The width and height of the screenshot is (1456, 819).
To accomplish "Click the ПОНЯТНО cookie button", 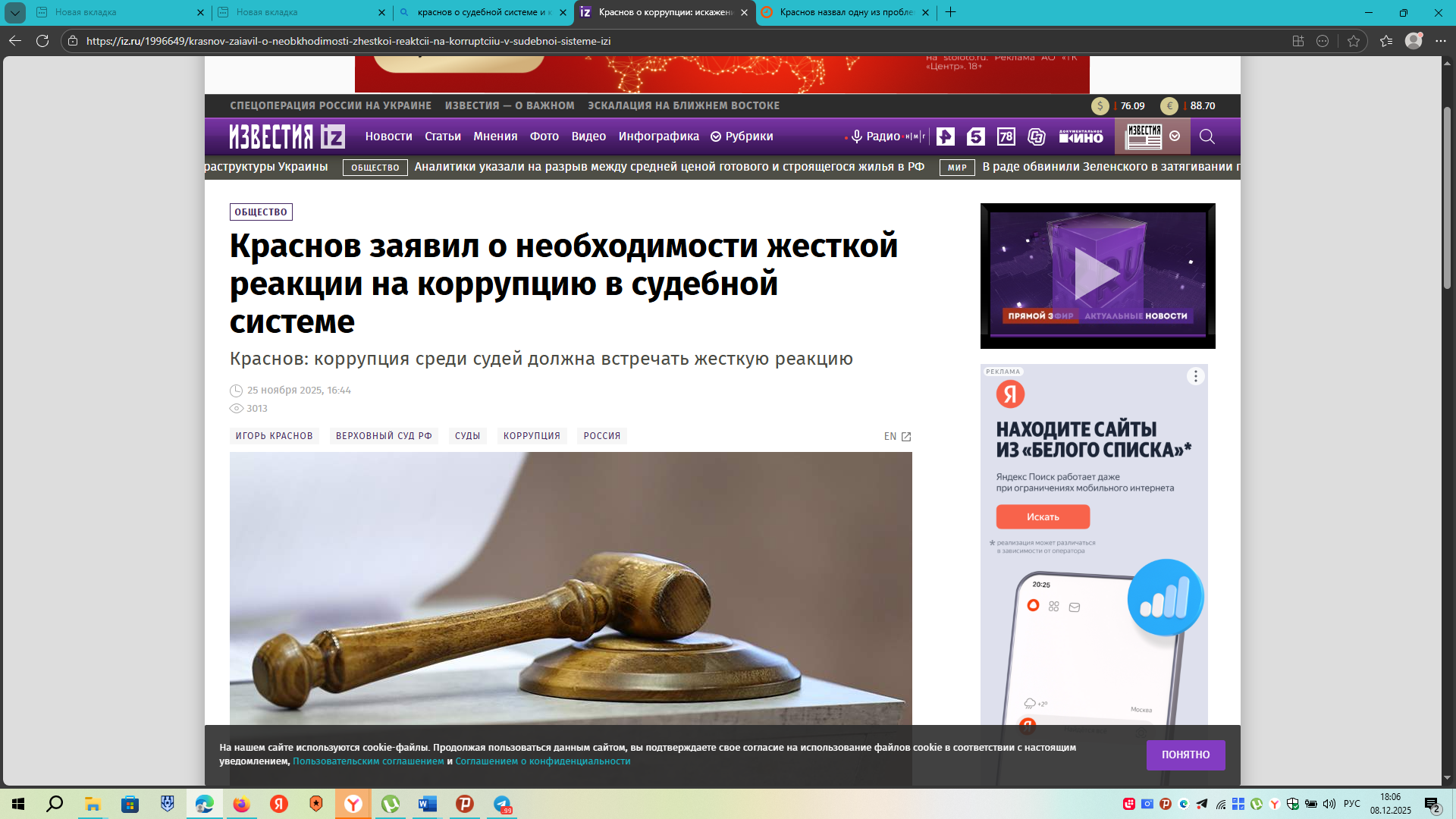I will tap(1185, 755).
